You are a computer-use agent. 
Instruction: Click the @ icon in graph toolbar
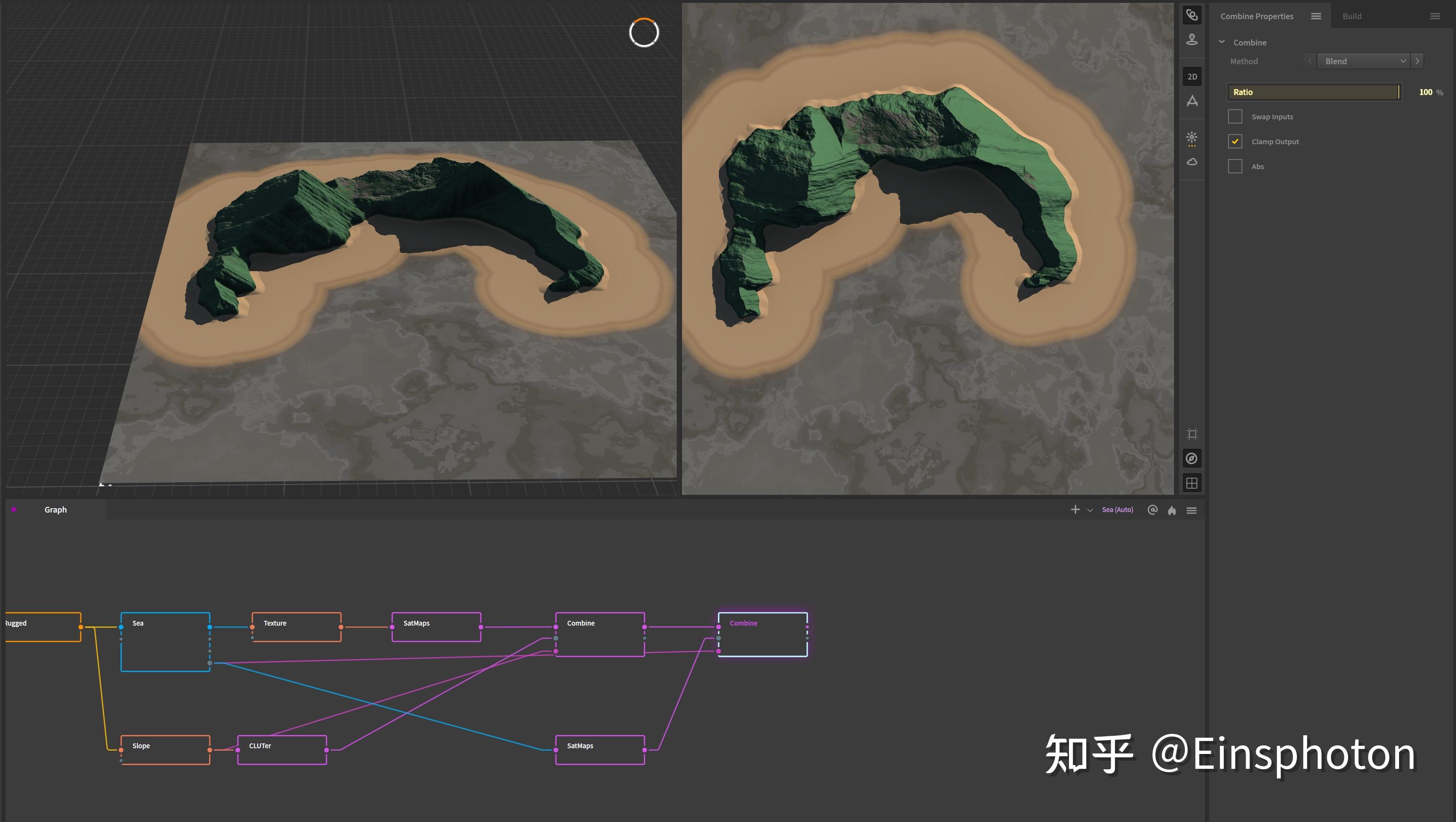coord(1152,510)
